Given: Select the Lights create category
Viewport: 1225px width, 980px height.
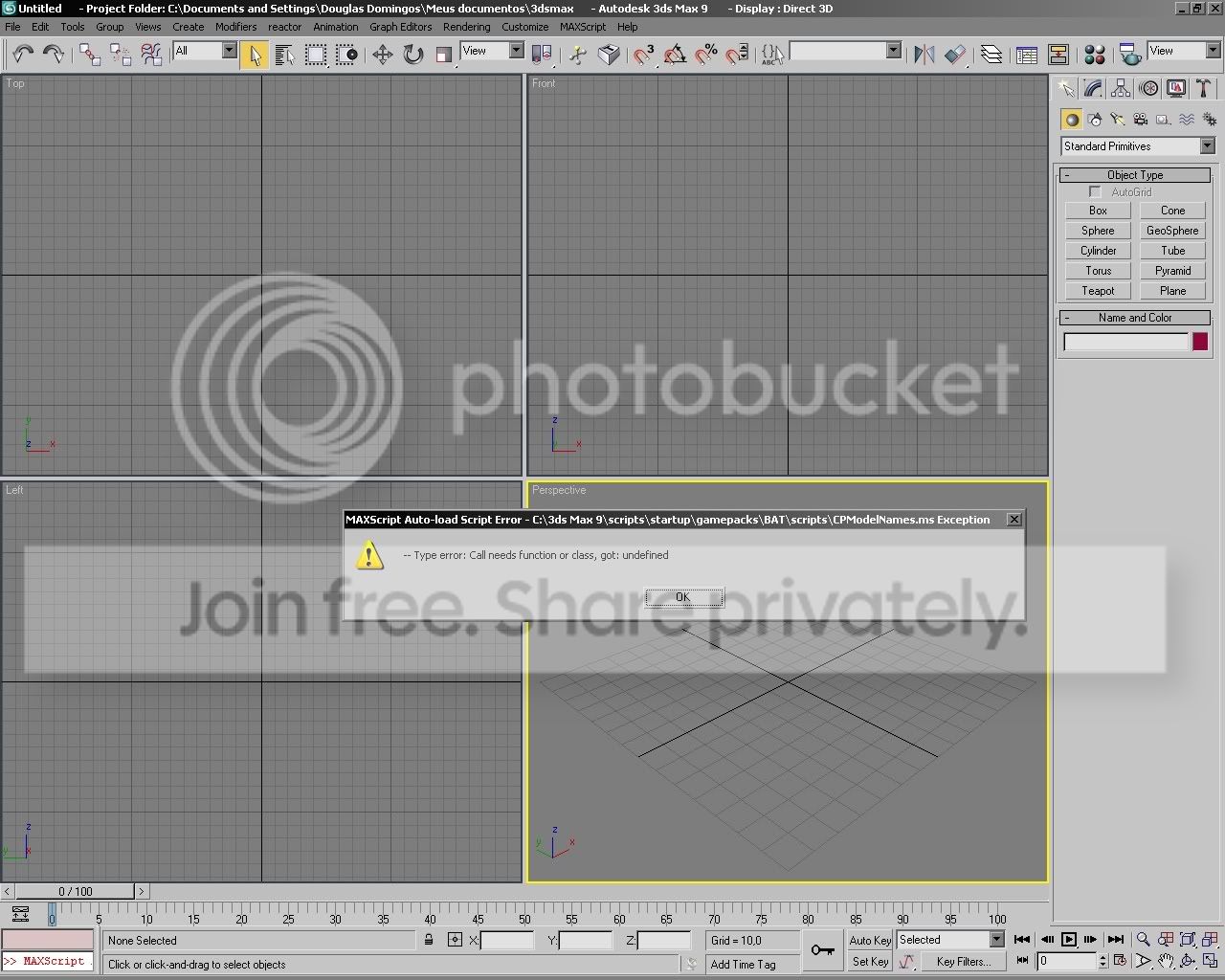Looking at the screenshot, I should 1117,120.
